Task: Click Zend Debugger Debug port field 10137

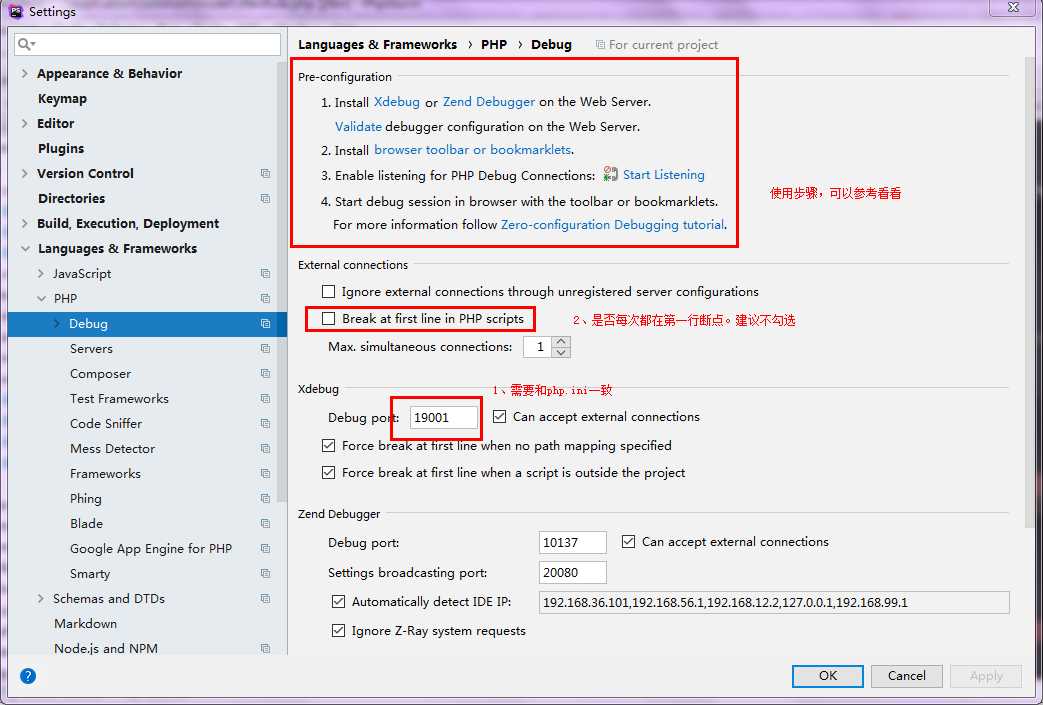Action: click(573, 542)
